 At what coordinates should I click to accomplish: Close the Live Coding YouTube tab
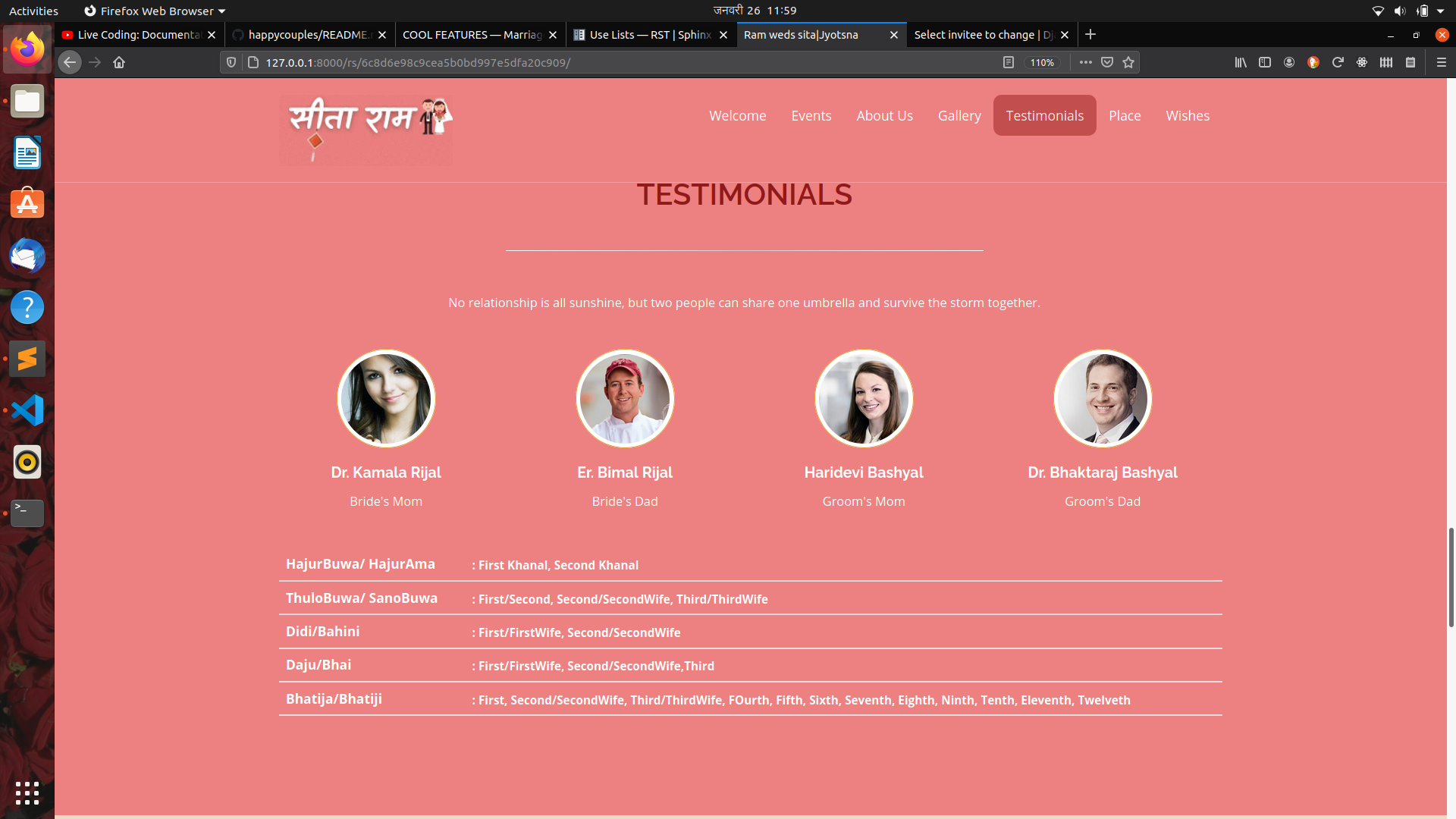tap(212, 35)
